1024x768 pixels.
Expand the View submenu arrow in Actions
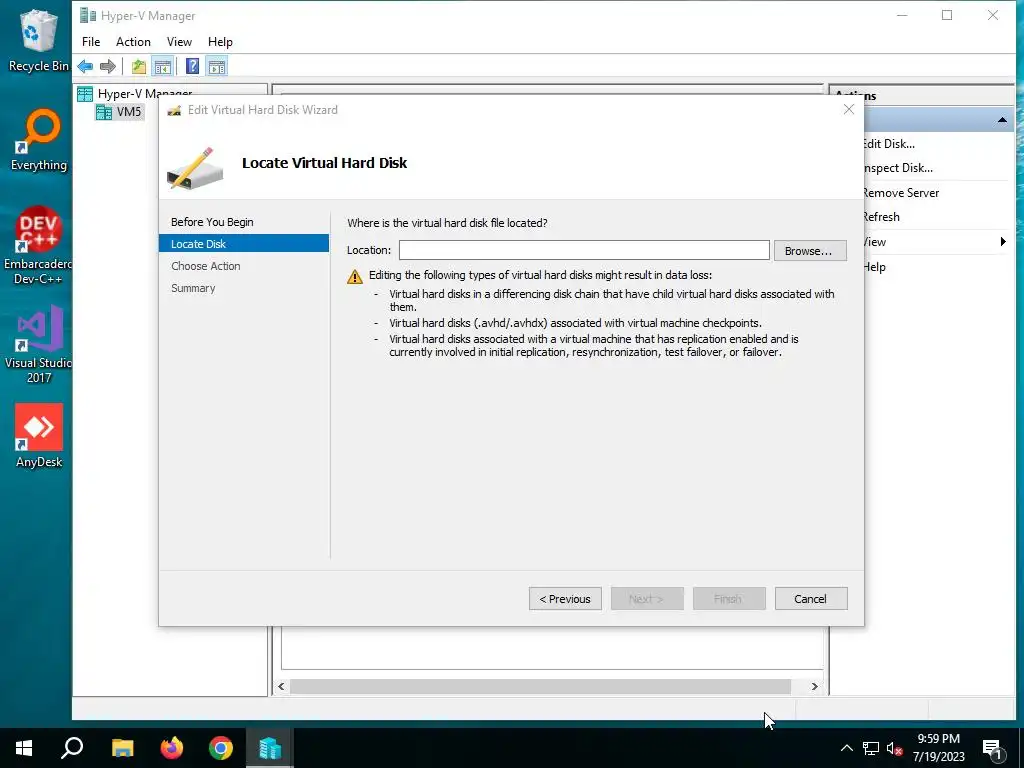click(x=1003, y=242)
